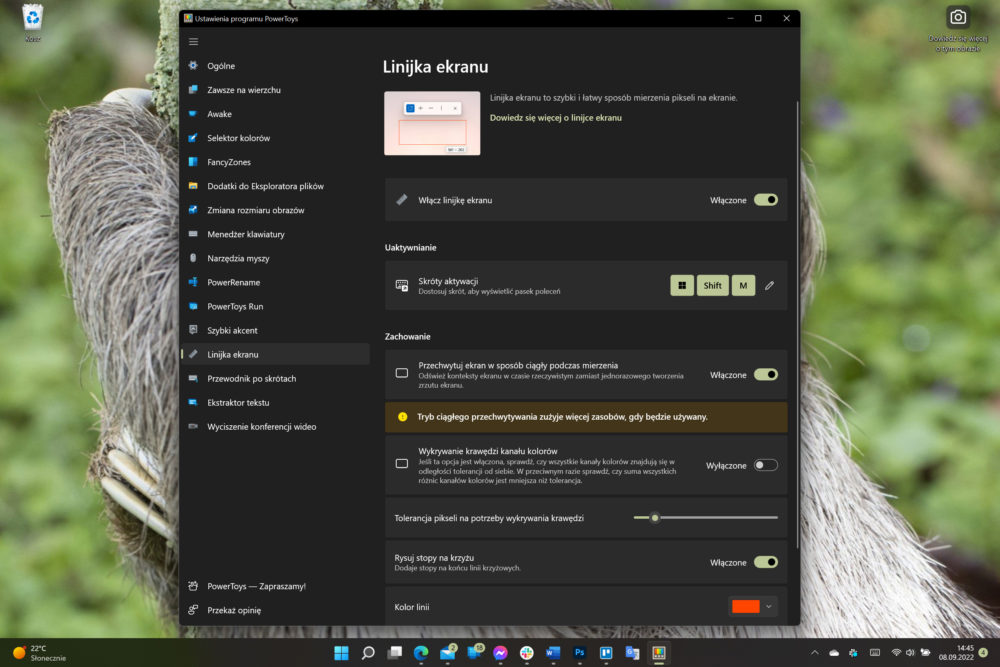Click the Shift key shortcut button
This screenshot has height=667, width=1000.
pyautogui.click(x=712, y=286)
